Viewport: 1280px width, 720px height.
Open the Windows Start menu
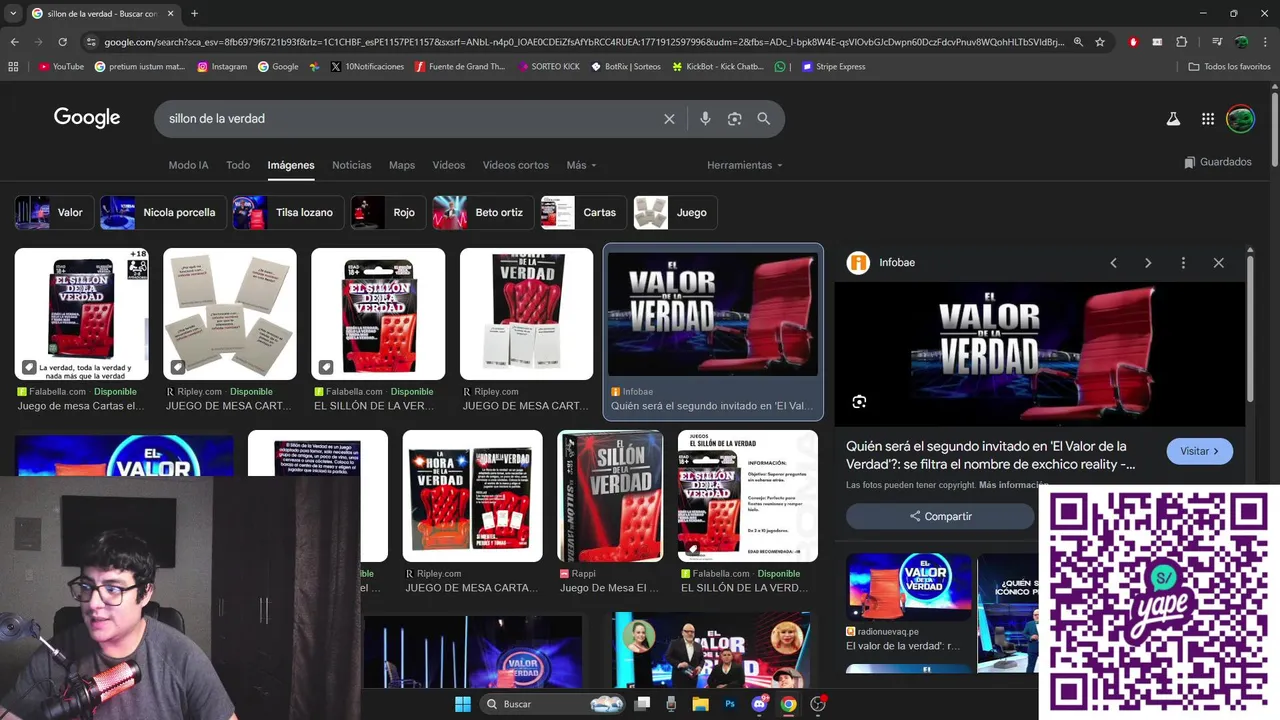point(463,704)
